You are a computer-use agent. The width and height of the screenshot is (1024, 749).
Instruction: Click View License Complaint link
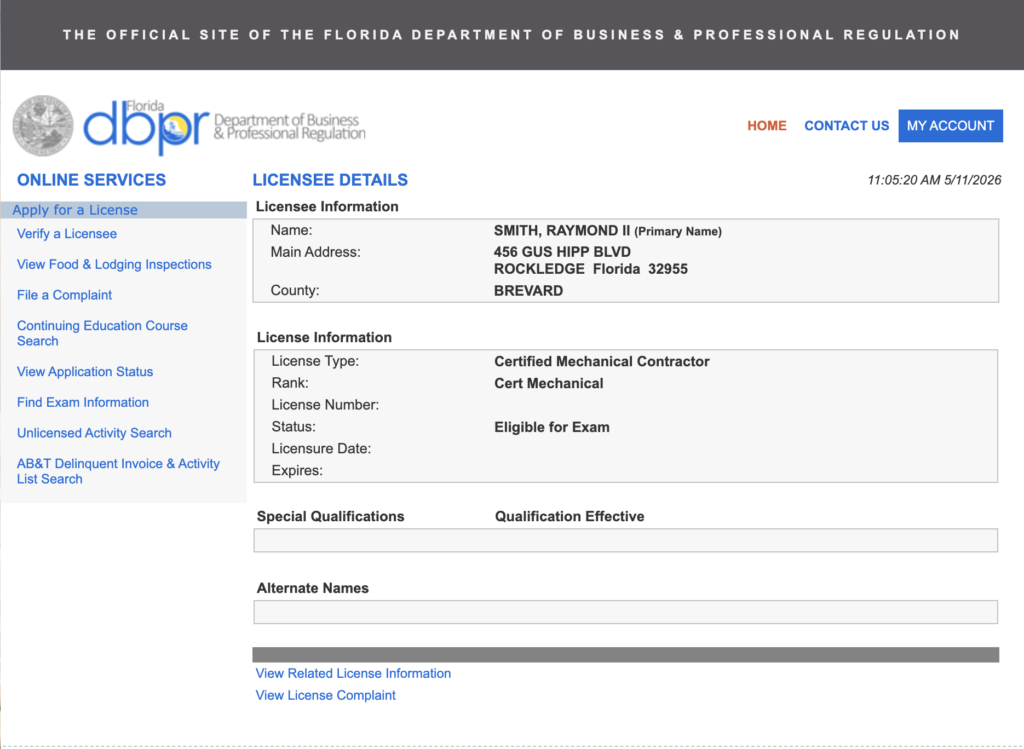click(x=325, y=695)
